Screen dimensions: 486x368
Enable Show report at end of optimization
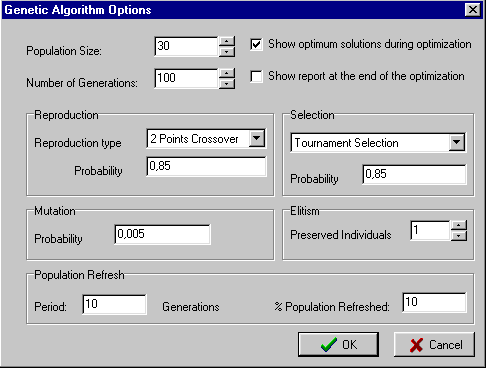(256, 76)
